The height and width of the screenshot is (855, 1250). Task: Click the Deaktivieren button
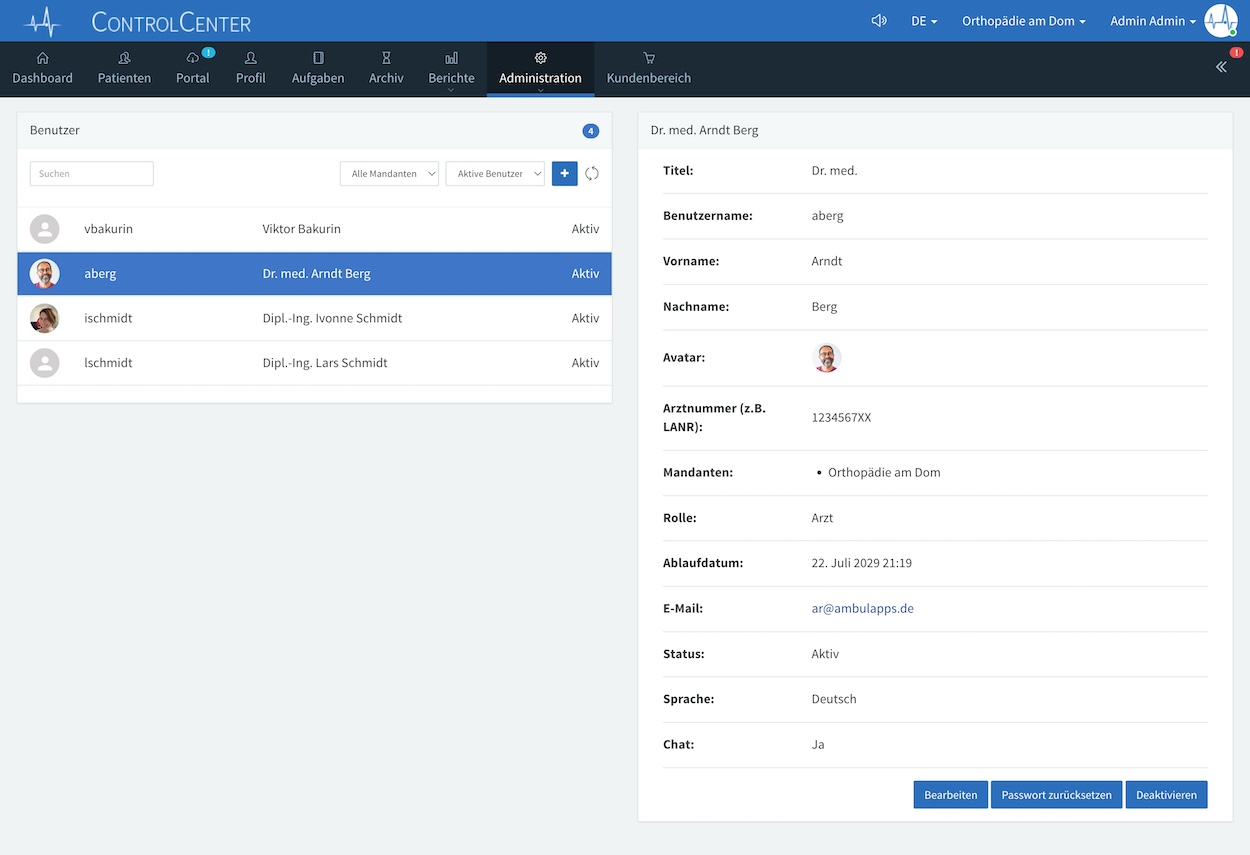point(1166,795)
